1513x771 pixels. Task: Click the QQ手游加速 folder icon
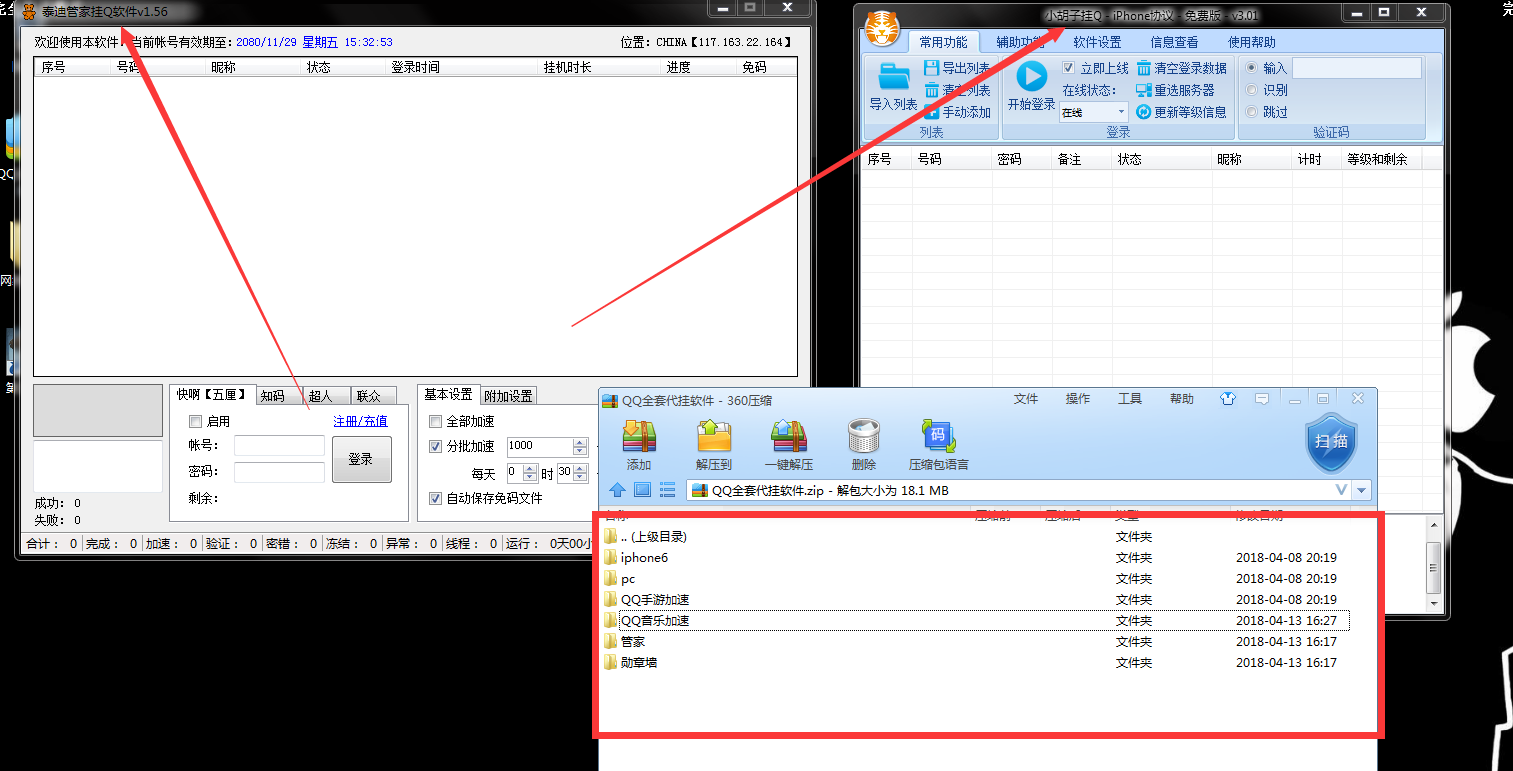pos(611,600)
